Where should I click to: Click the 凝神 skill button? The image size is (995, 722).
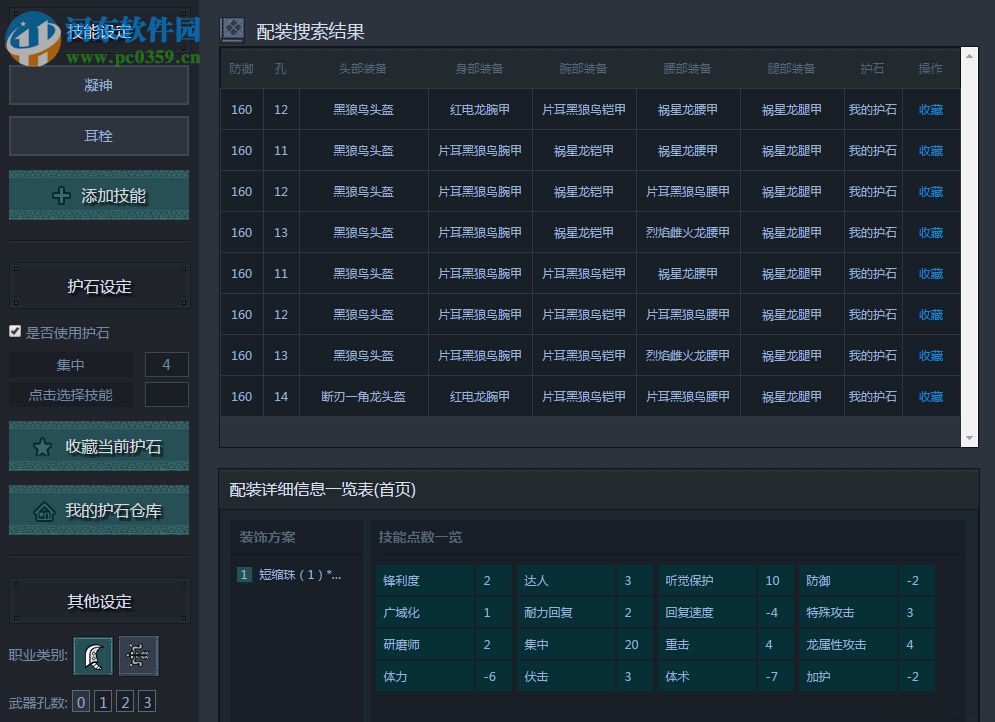click(x=98, y=85)
